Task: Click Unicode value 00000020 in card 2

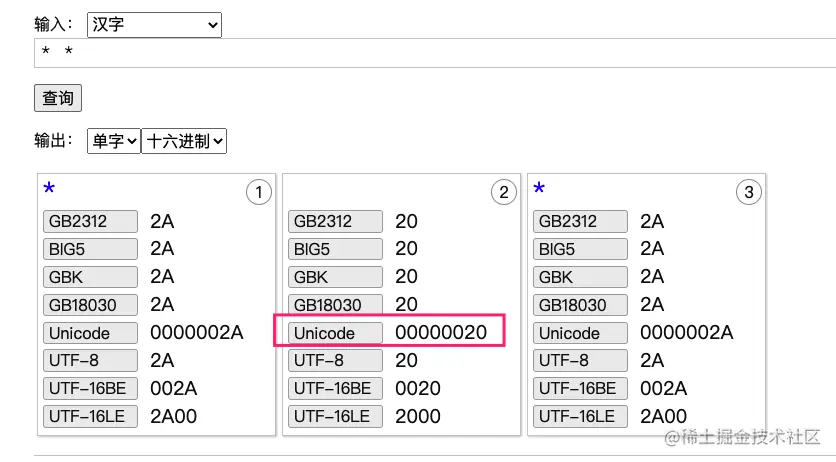Action: point(441,333)
